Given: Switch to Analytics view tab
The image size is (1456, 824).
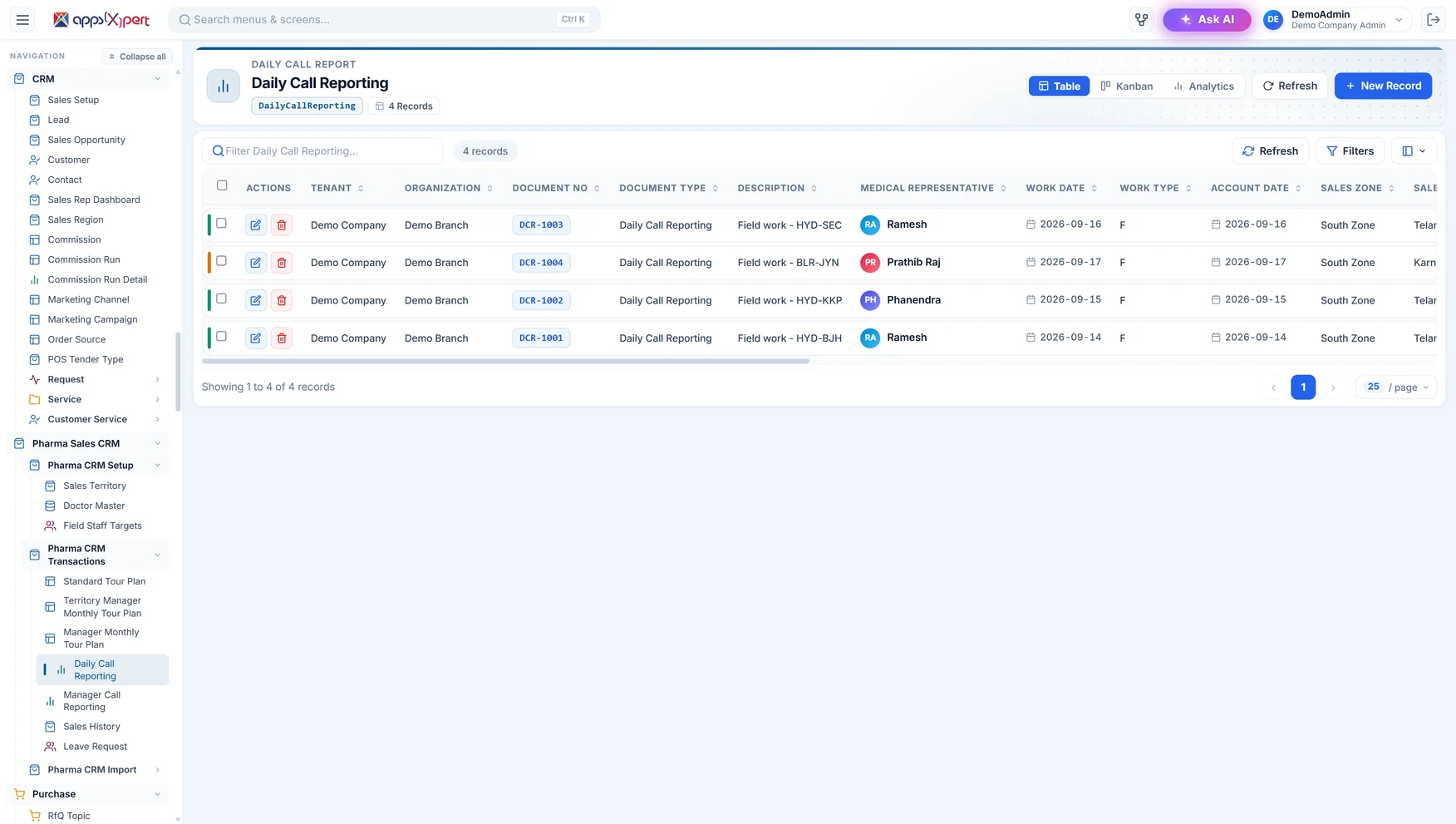Looking at the screenshot, I should [1203, 86].
